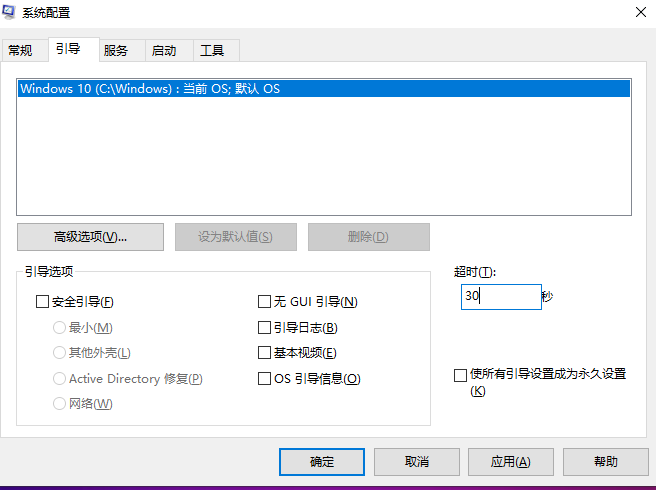The height and width of the screenshot is (490, 656).
Task: Confirm with the 确定 button
Action: 322,462
